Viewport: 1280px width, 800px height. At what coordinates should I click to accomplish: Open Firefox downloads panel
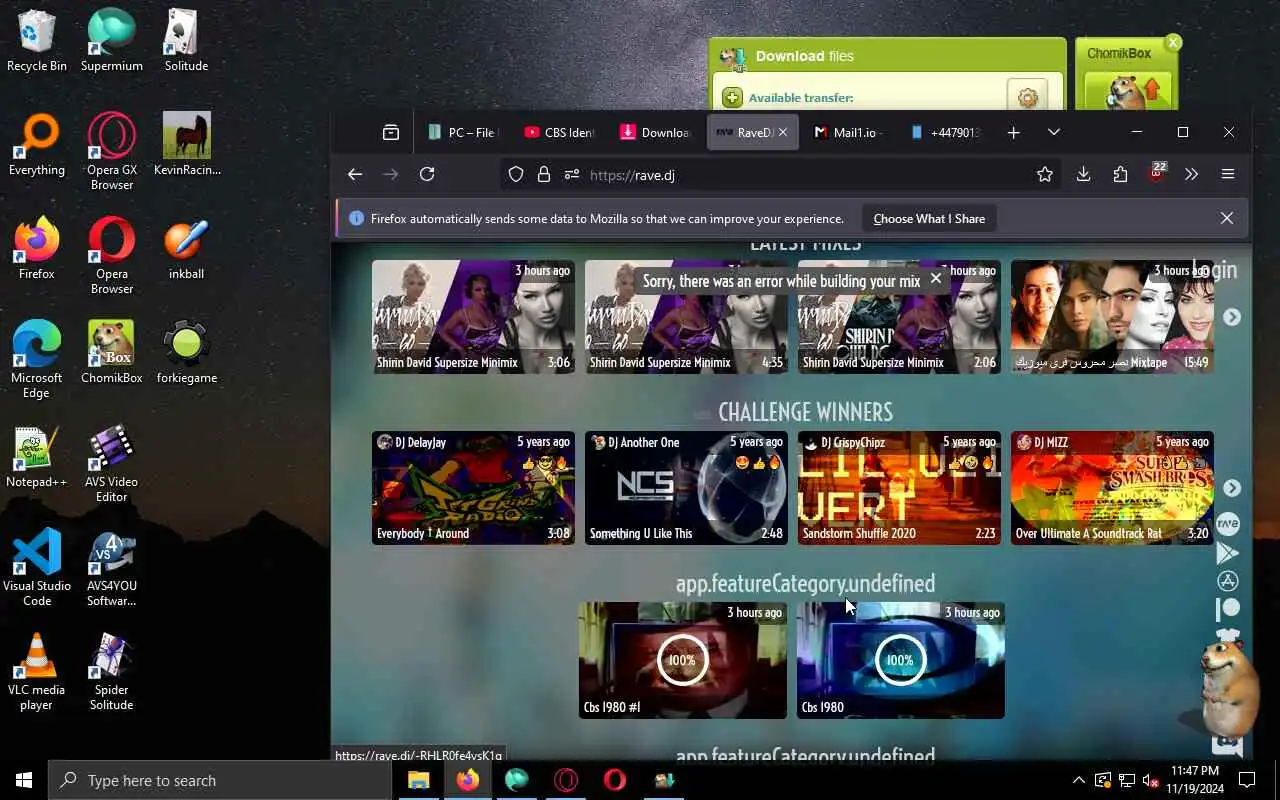[1083, 174]
